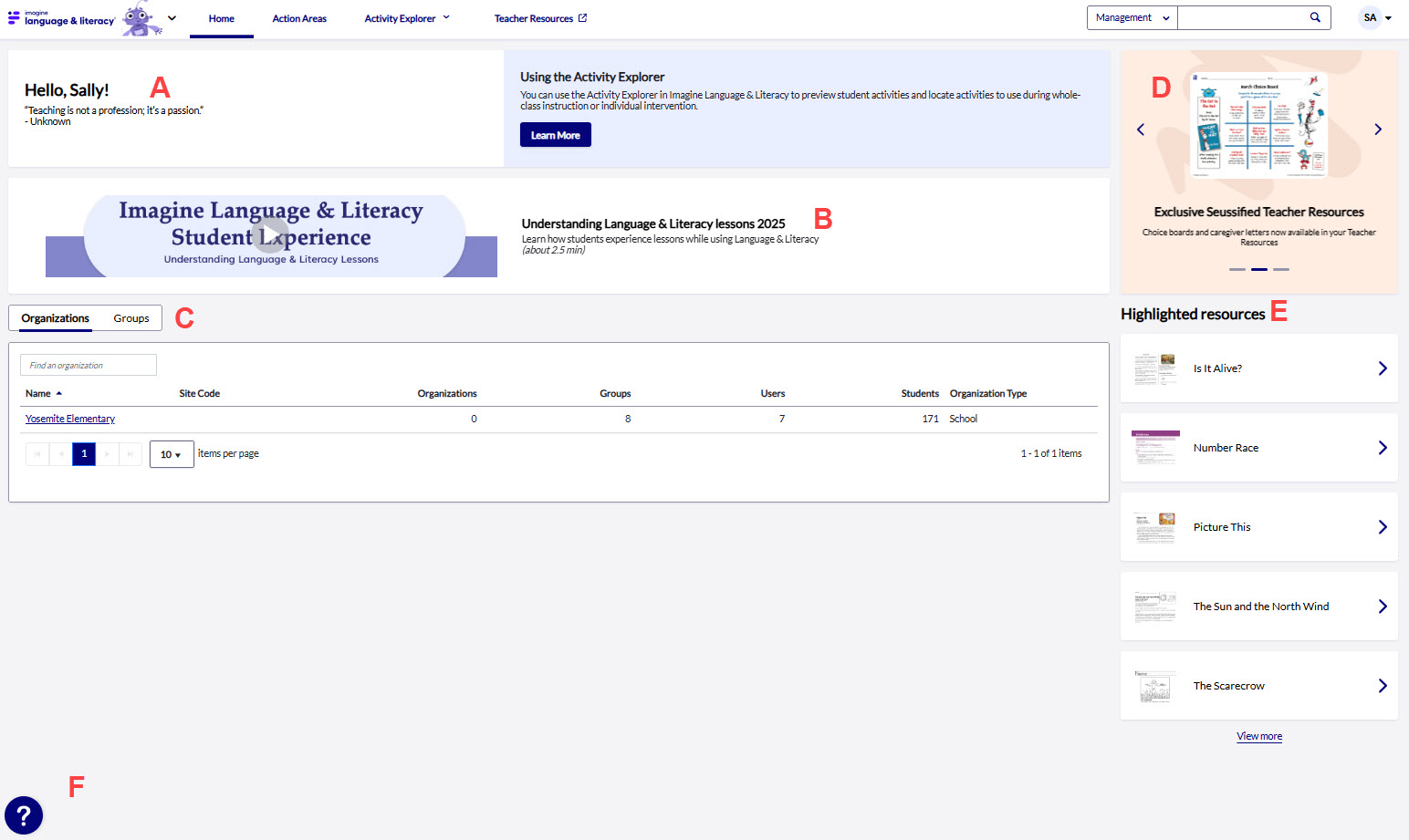Sort by the Site Code column
The height and width of the screenshot is (840, 1409).
click(x=199, y=394)
